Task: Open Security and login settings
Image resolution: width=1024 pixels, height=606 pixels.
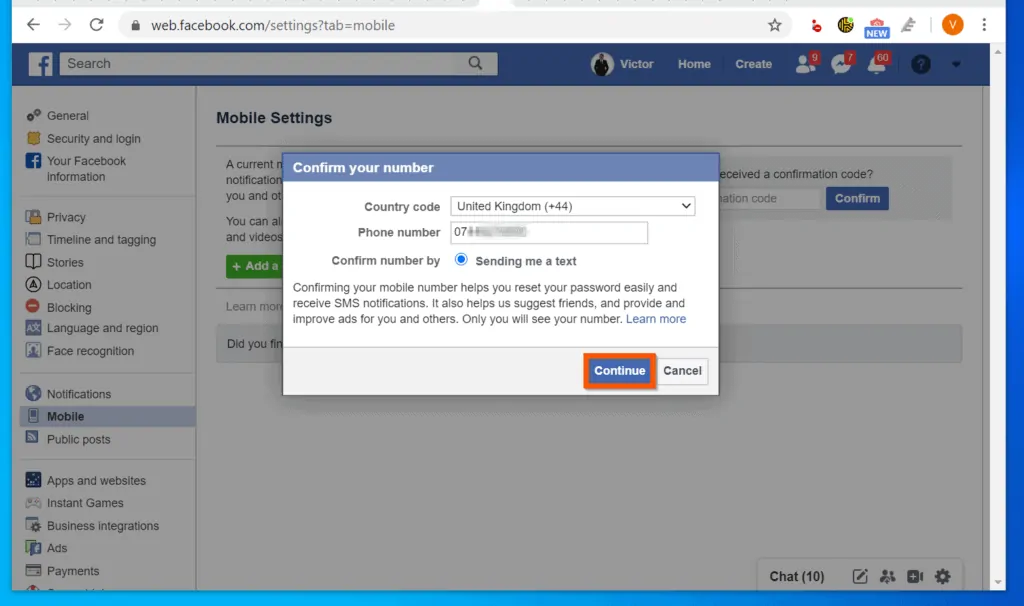Action: tap(93, 138)
